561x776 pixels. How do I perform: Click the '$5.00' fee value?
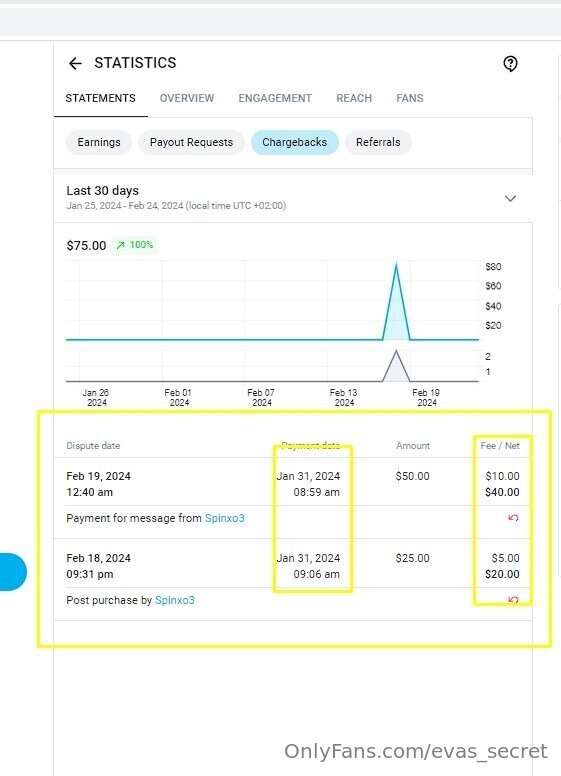click(x=505, y=558)
